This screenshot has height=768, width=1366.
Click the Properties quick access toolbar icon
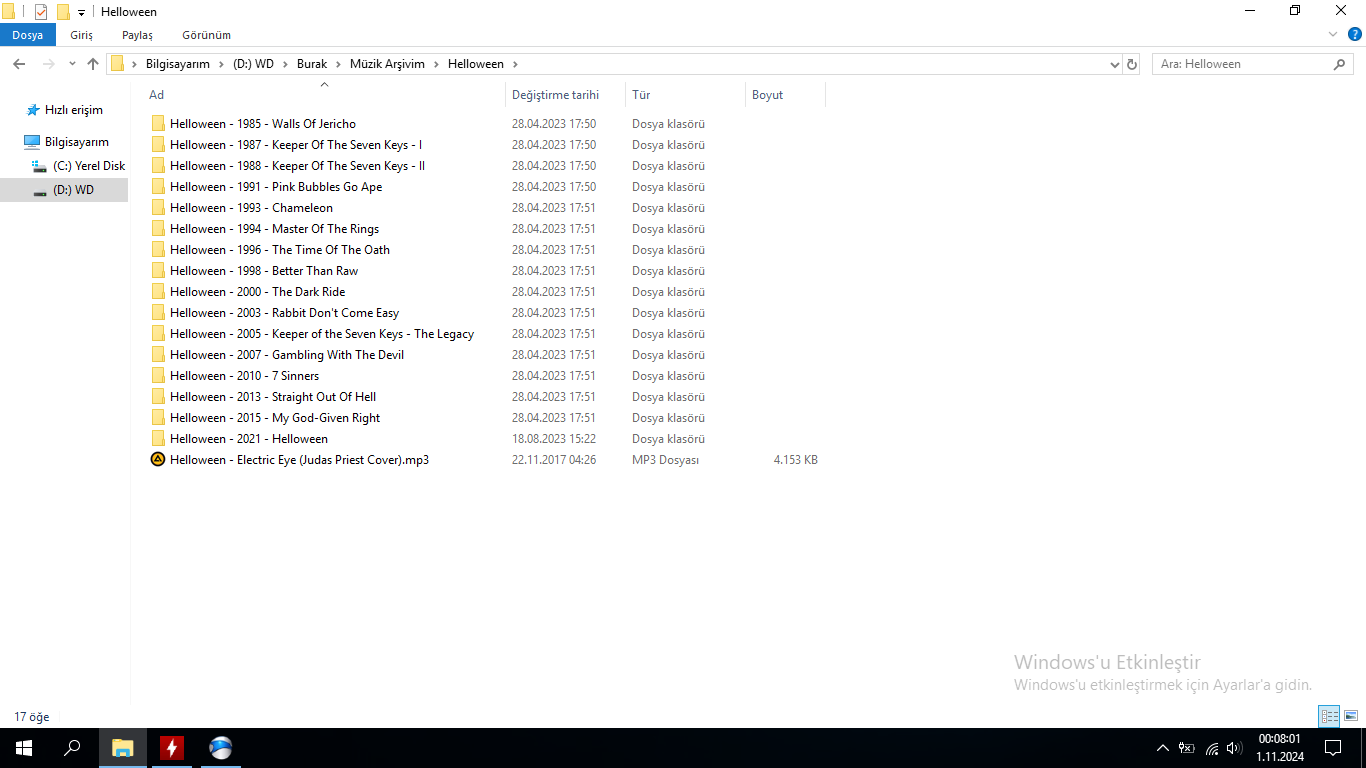(41, 12)
